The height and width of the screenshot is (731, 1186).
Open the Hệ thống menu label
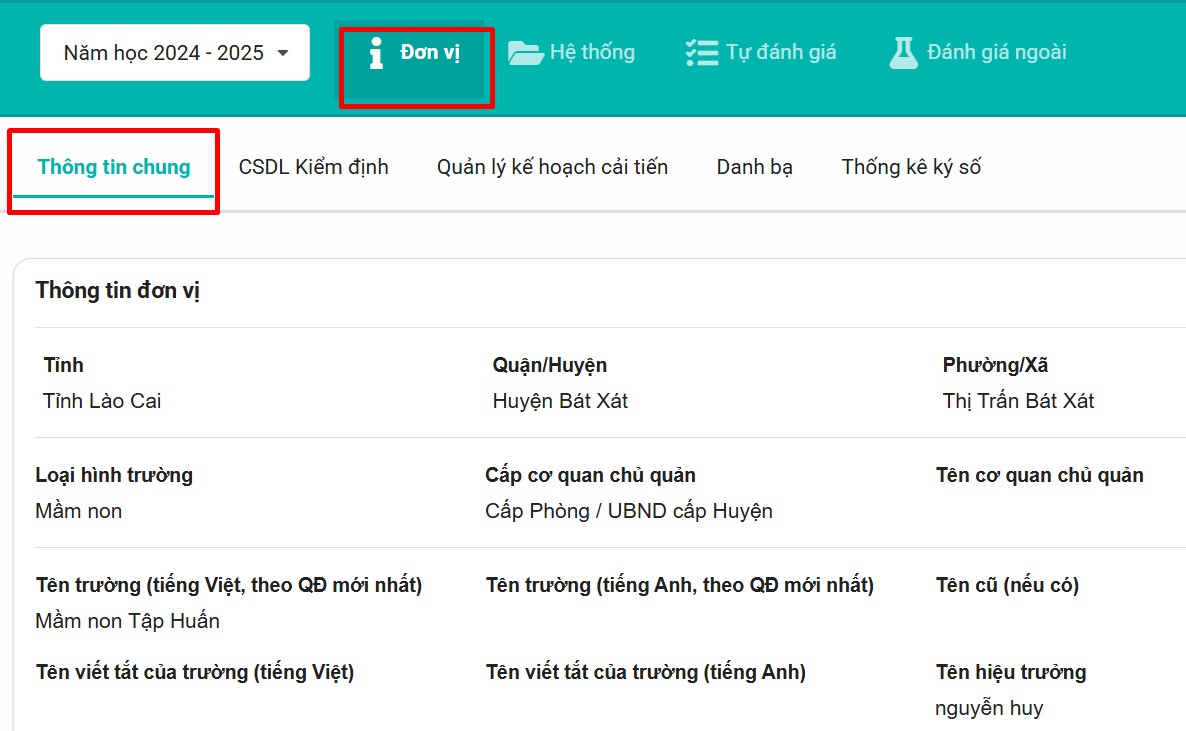click(592, 52)
